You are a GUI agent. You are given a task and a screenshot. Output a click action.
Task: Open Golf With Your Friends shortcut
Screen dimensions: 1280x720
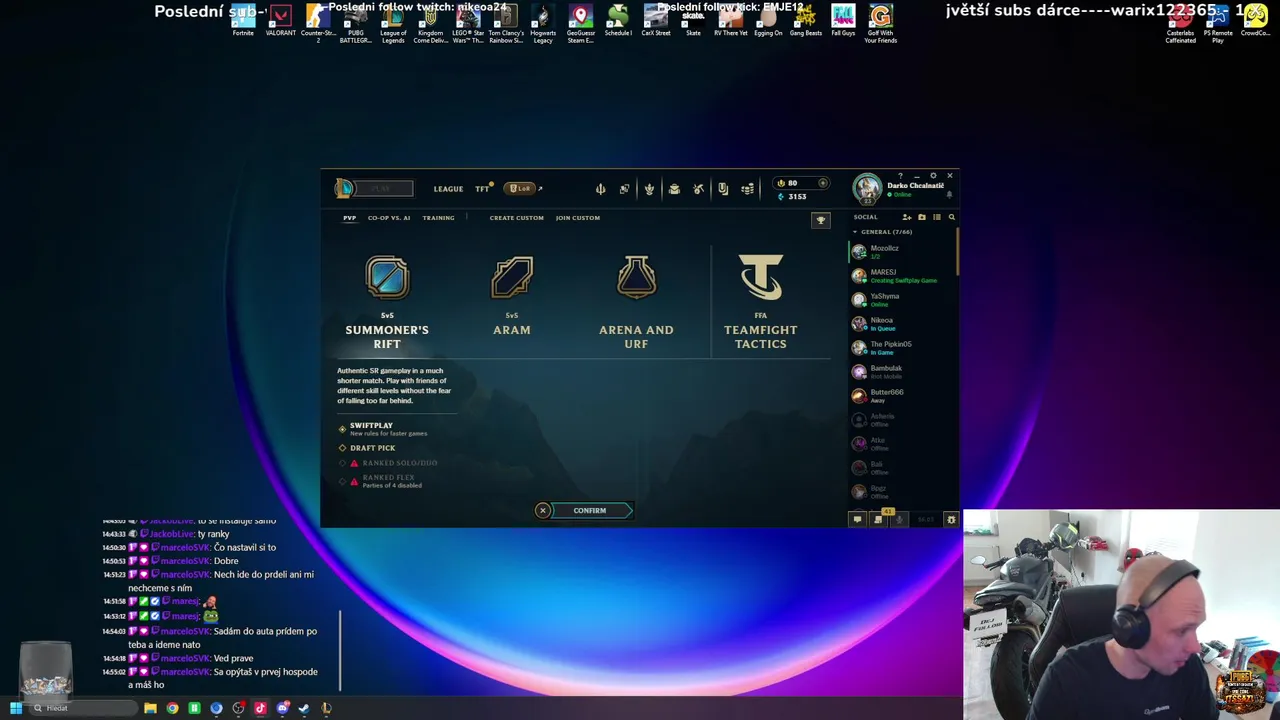pos(880,24)
